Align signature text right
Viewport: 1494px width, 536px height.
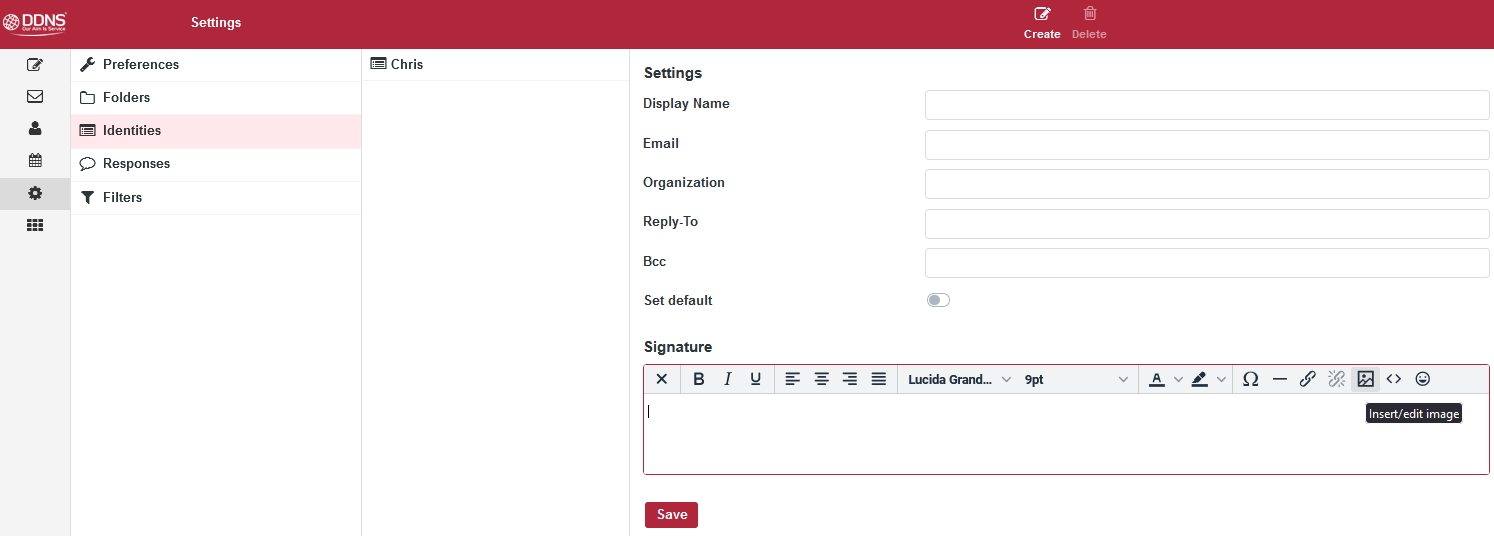(x=850, y=379)
